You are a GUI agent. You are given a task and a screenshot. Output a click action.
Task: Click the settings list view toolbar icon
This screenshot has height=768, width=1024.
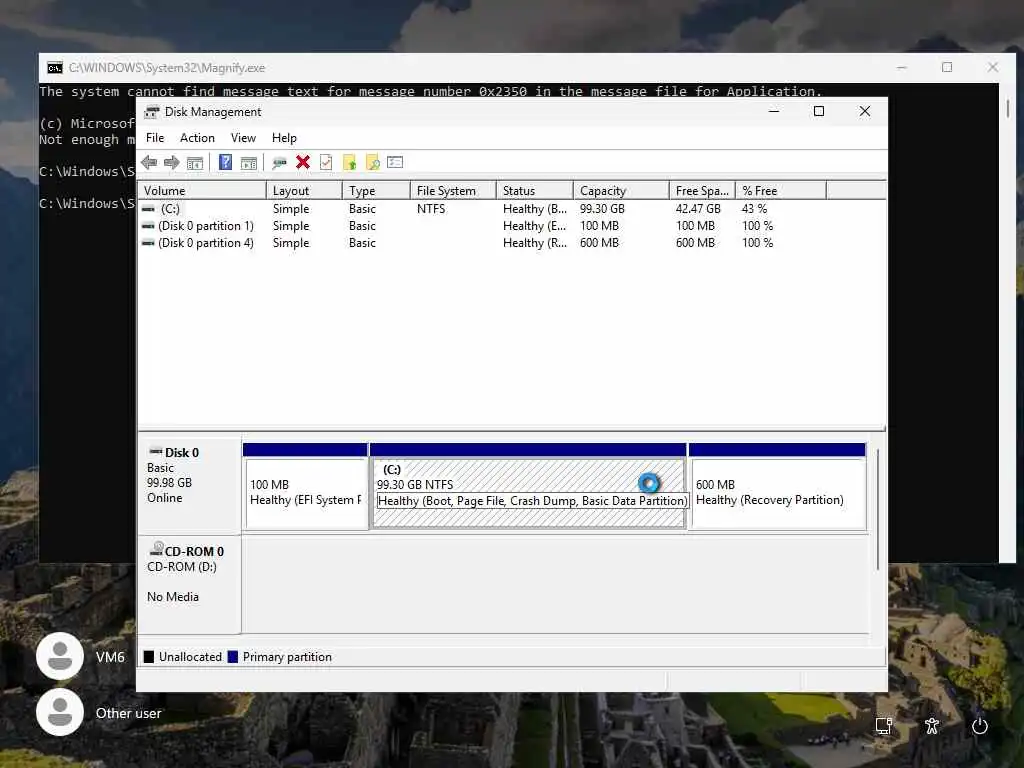395,163
